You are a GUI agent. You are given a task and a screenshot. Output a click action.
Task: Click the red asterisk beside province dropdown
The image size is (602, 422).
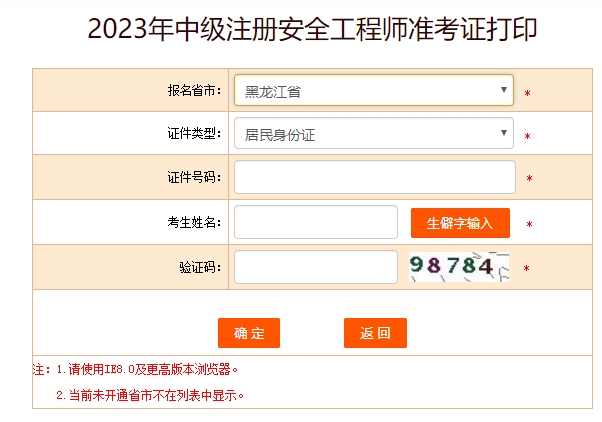point(527,93)
